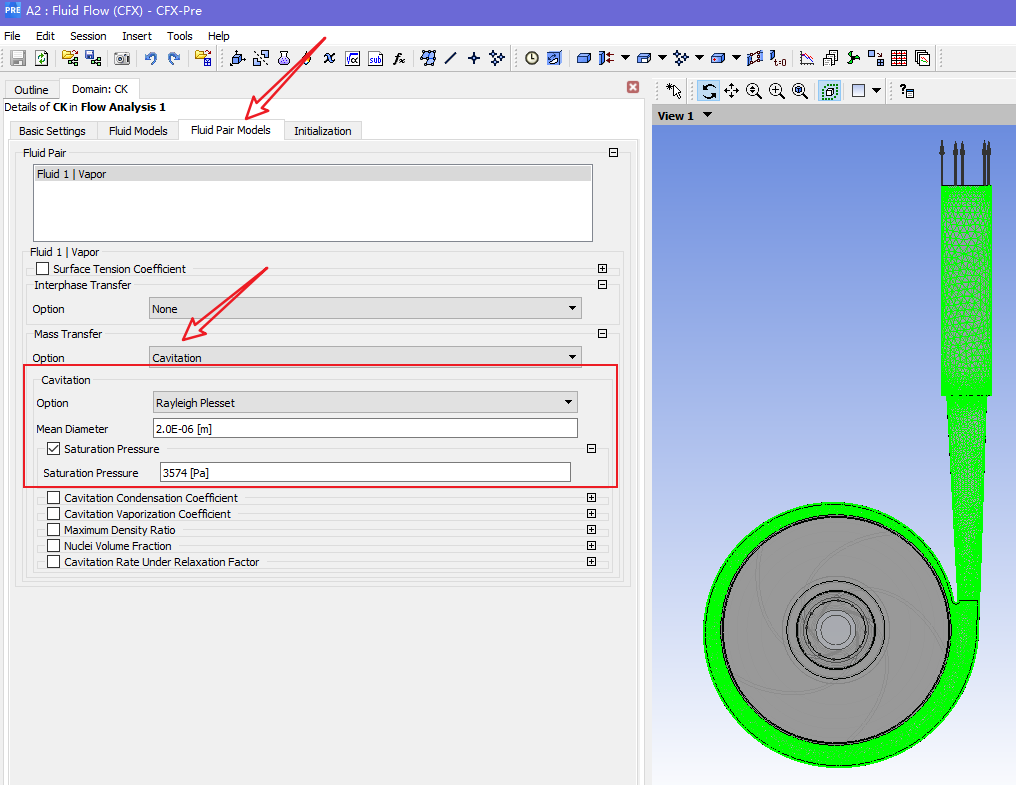Open the Mass Transfer Option dropdown
The width and height of the screenshot is (1016, 785).
365,357
